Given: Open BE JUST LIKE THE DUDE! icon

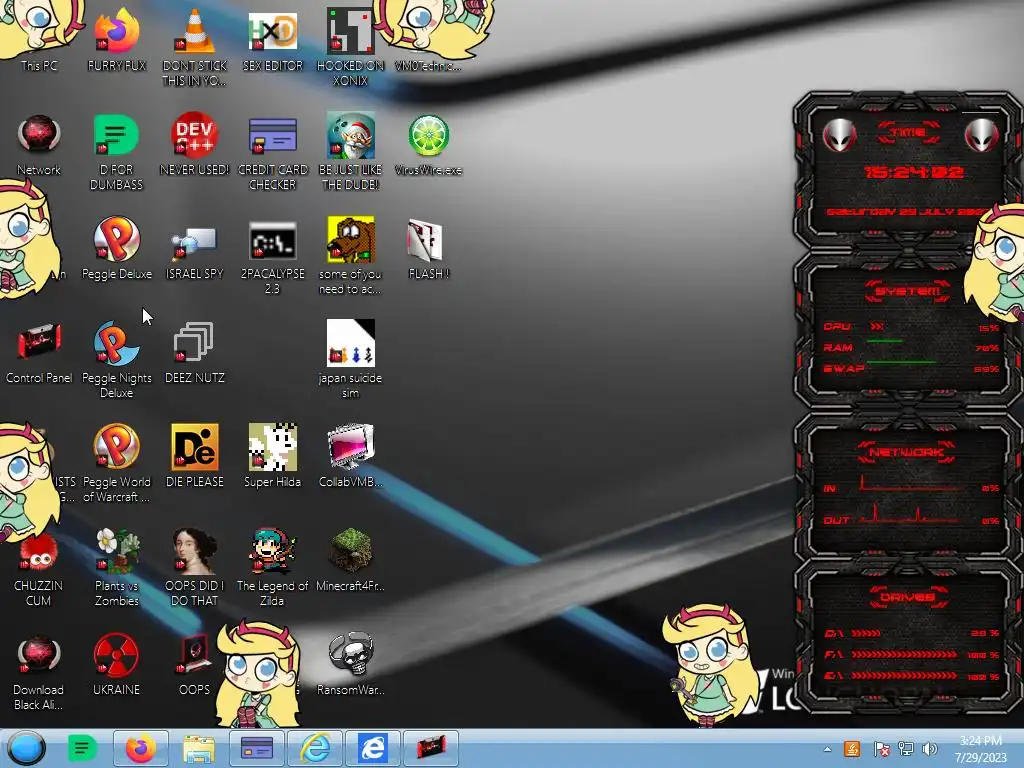Looking at the screenshot, I should [350, 152].
